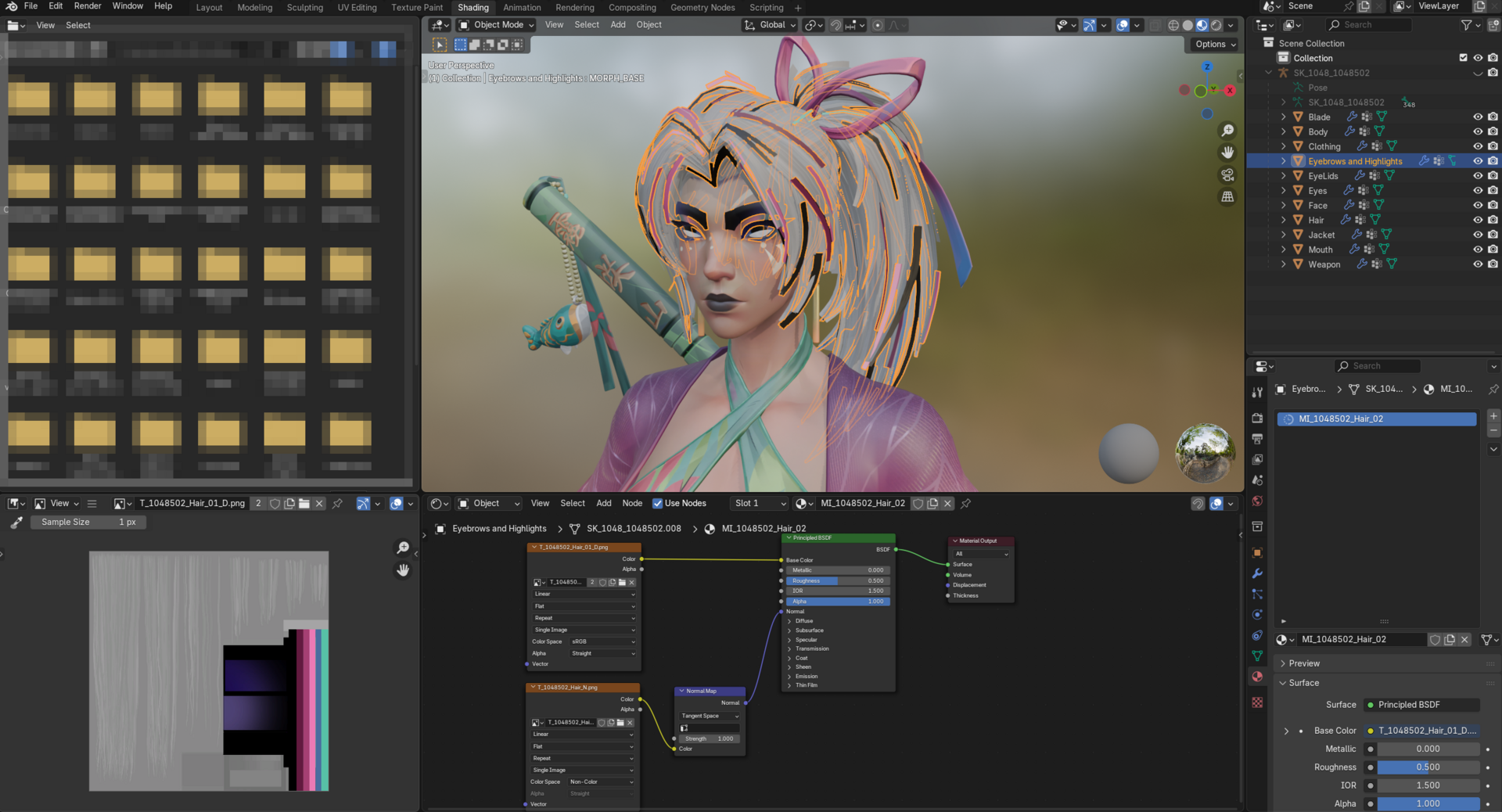Hide the Hair object in viewport
The image size is (1502, 812).
1478,220
